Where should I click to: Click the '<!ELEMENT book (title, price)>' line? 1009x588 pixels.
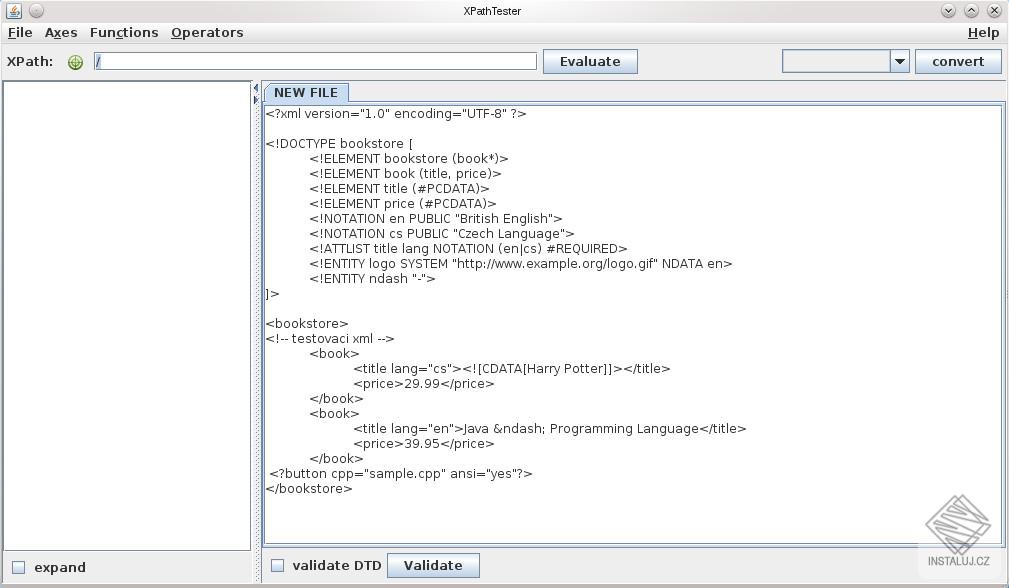pyautogui.click(x=405, y=174)
